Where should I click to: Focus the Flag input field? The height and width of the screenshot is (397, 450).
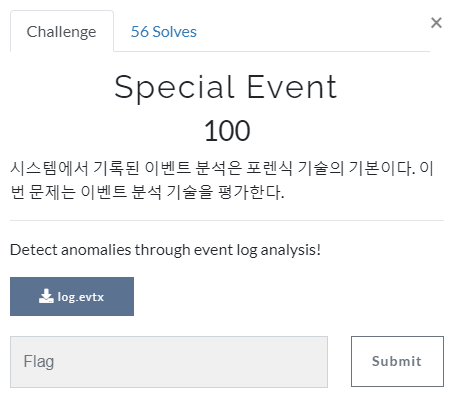click(x=169, y=362)
